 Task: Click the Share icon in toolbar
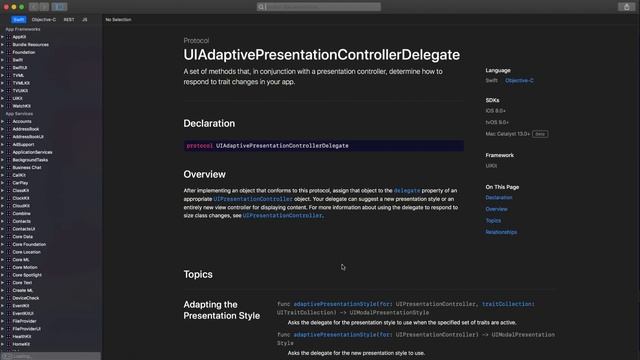(627, 7)
